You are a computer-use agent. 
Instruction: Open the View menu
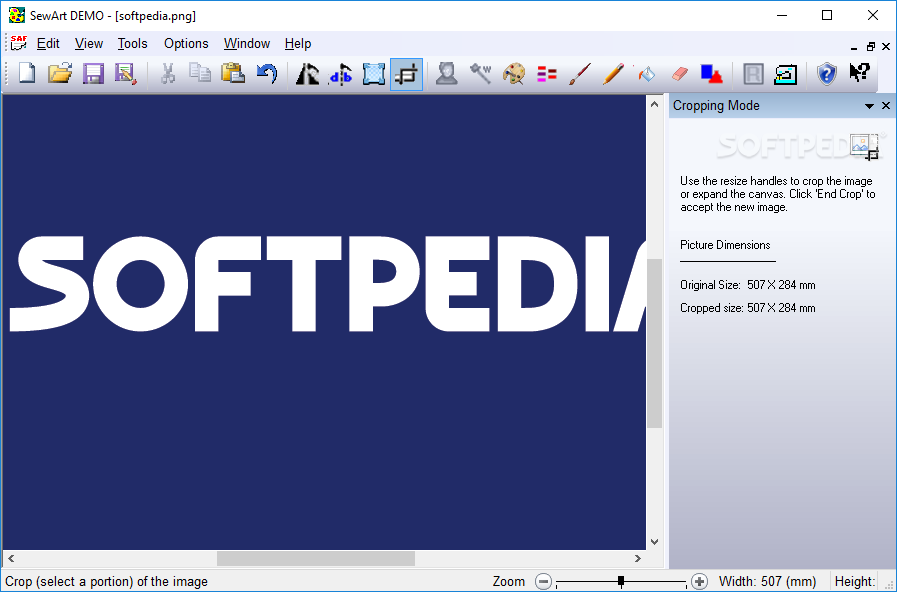(89, 43)
